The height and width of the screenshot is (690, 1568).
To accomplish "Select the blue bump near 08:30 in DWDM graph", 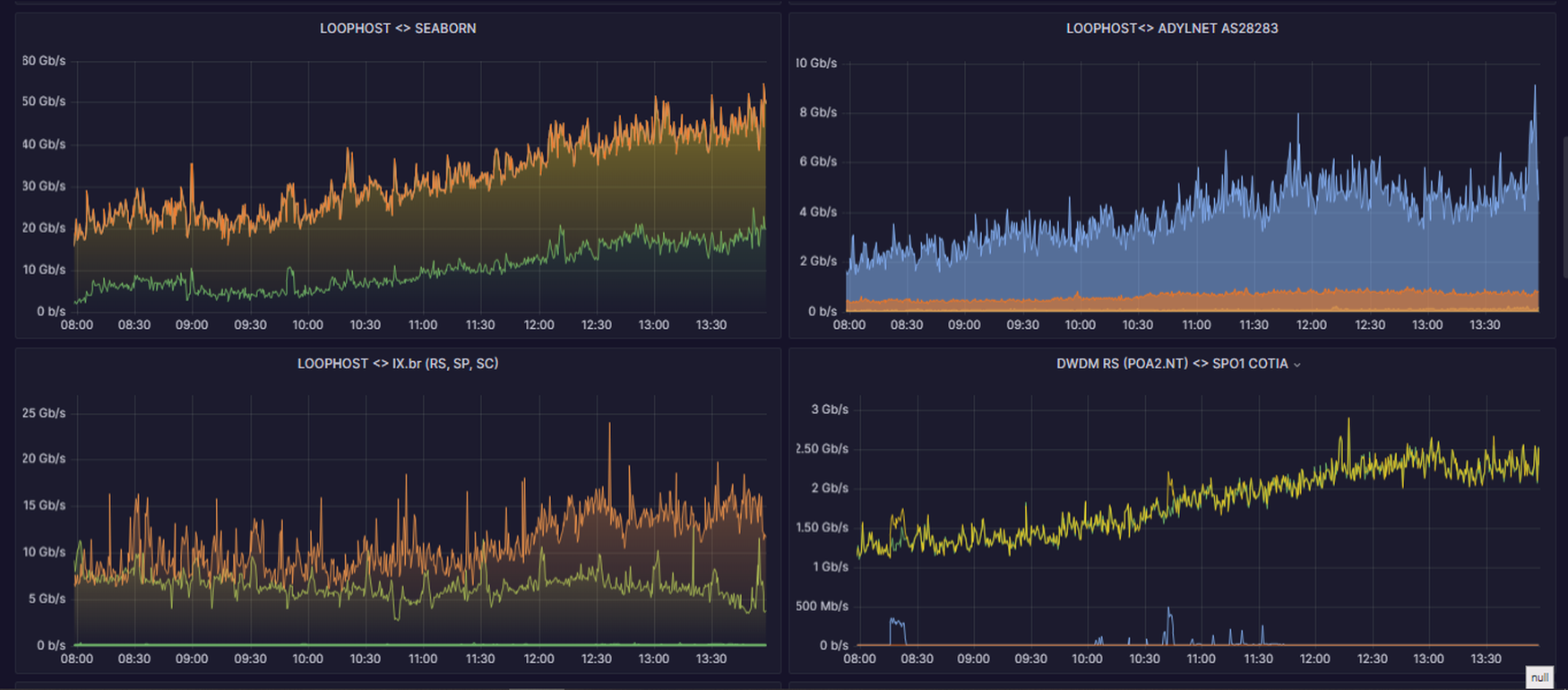I will [x=896, y=622].
